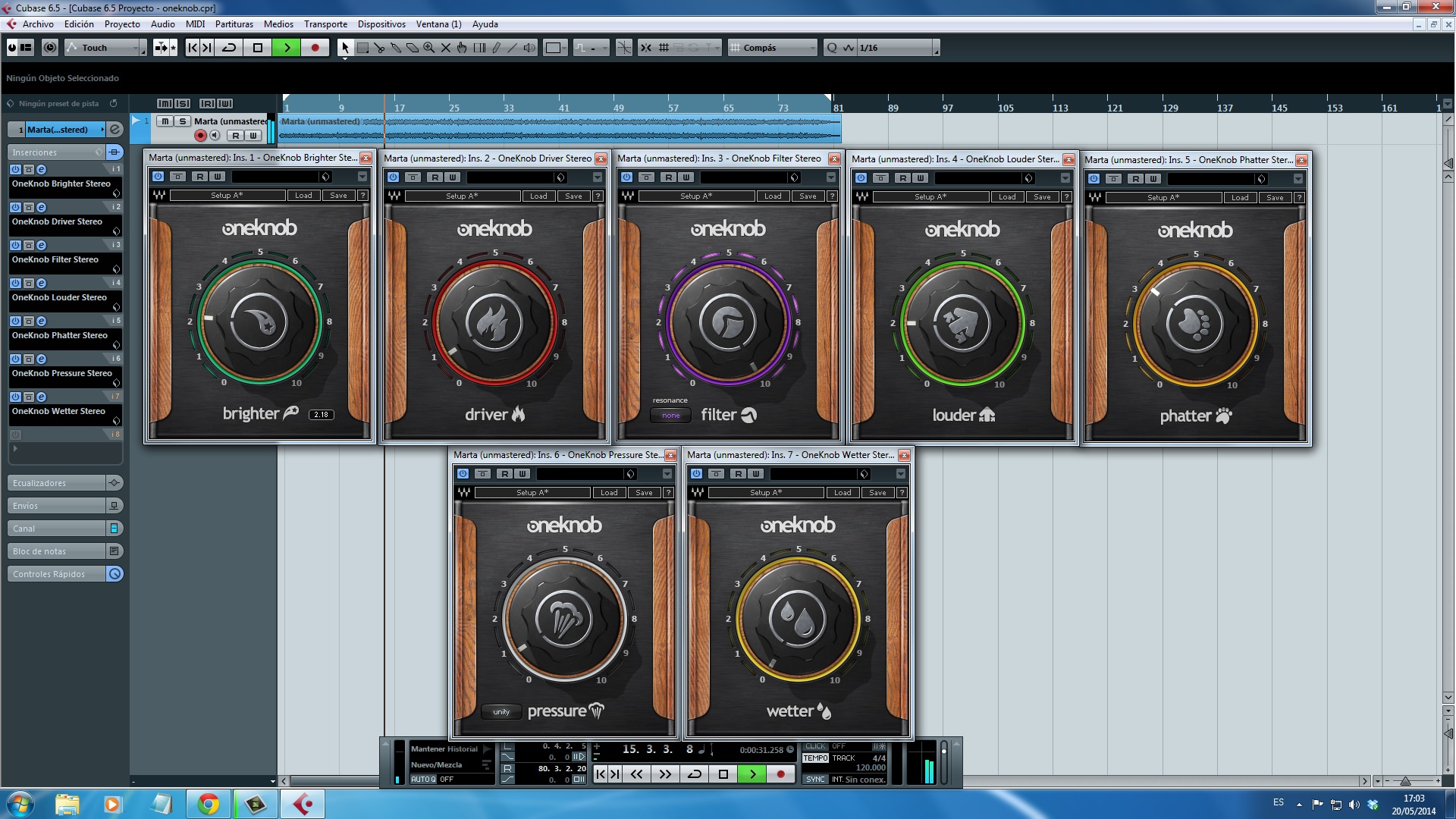
Task: Toggle Snap to Zero Crossing icon
Action: 624,48
